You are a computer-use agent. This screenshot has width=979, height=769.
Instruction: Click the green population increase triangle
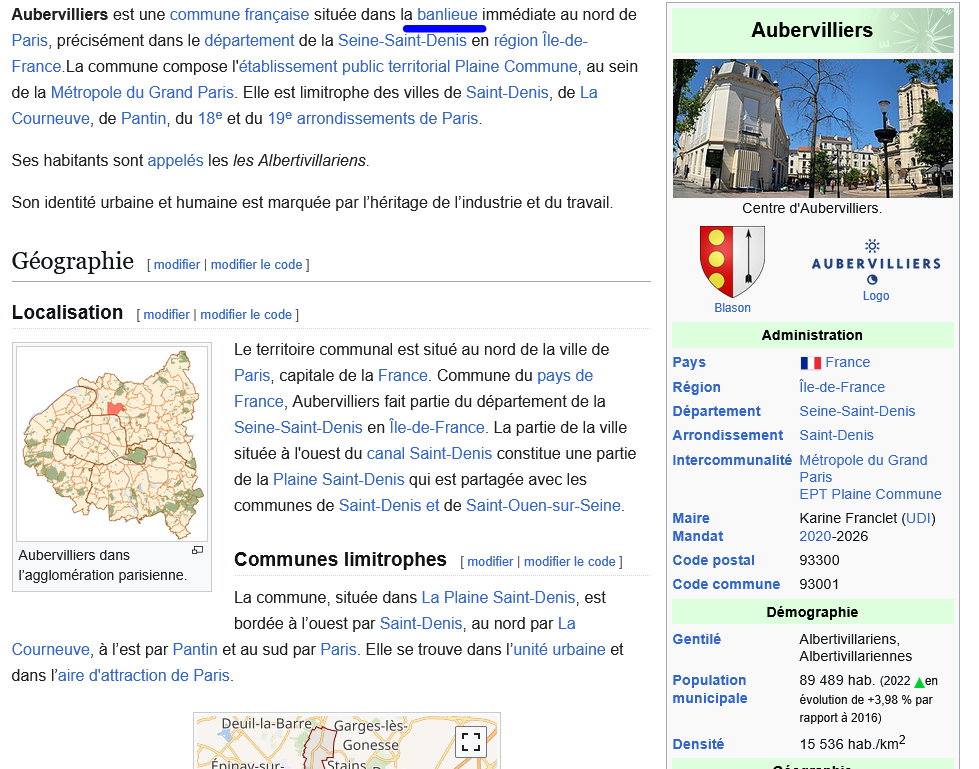coord(919,682)
